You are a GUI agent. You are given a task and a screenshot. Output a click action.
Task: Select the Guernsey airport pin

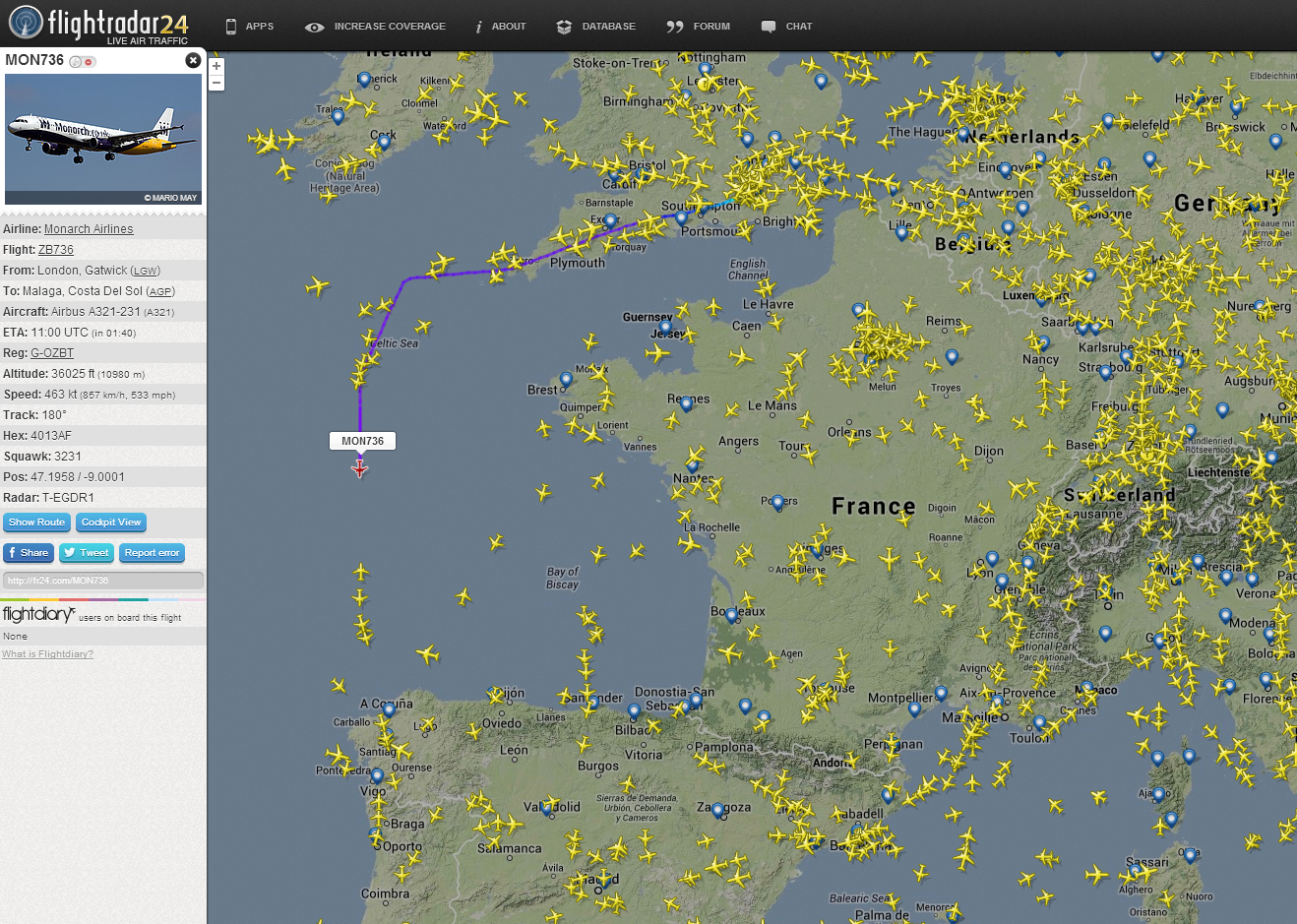[666, 328]
